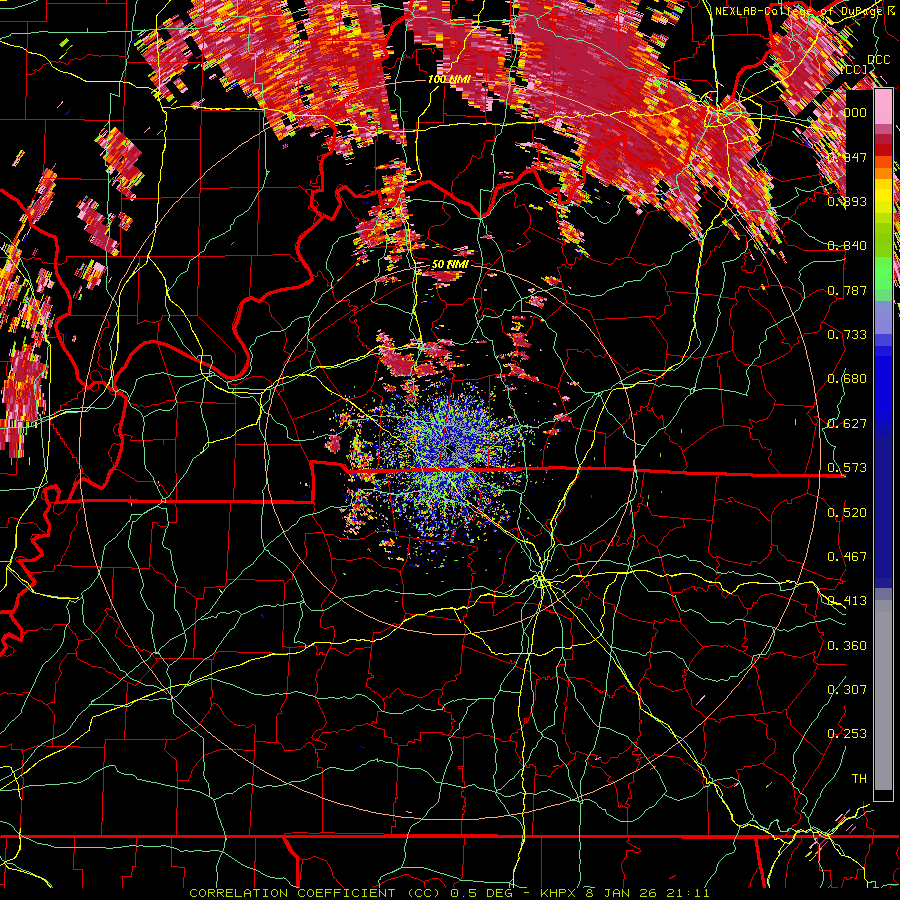Click the 0.573 color scale value

(847, 467)
